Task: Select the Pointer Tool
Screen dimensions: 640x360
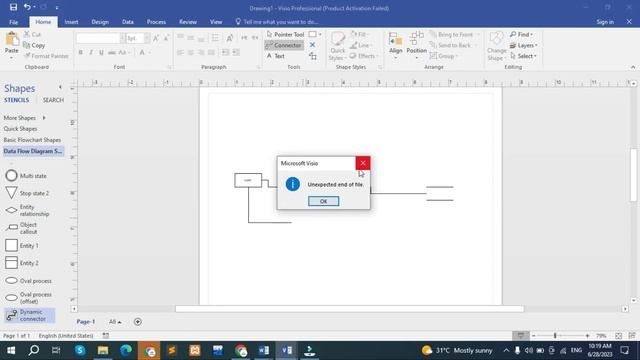Action: 285,34
